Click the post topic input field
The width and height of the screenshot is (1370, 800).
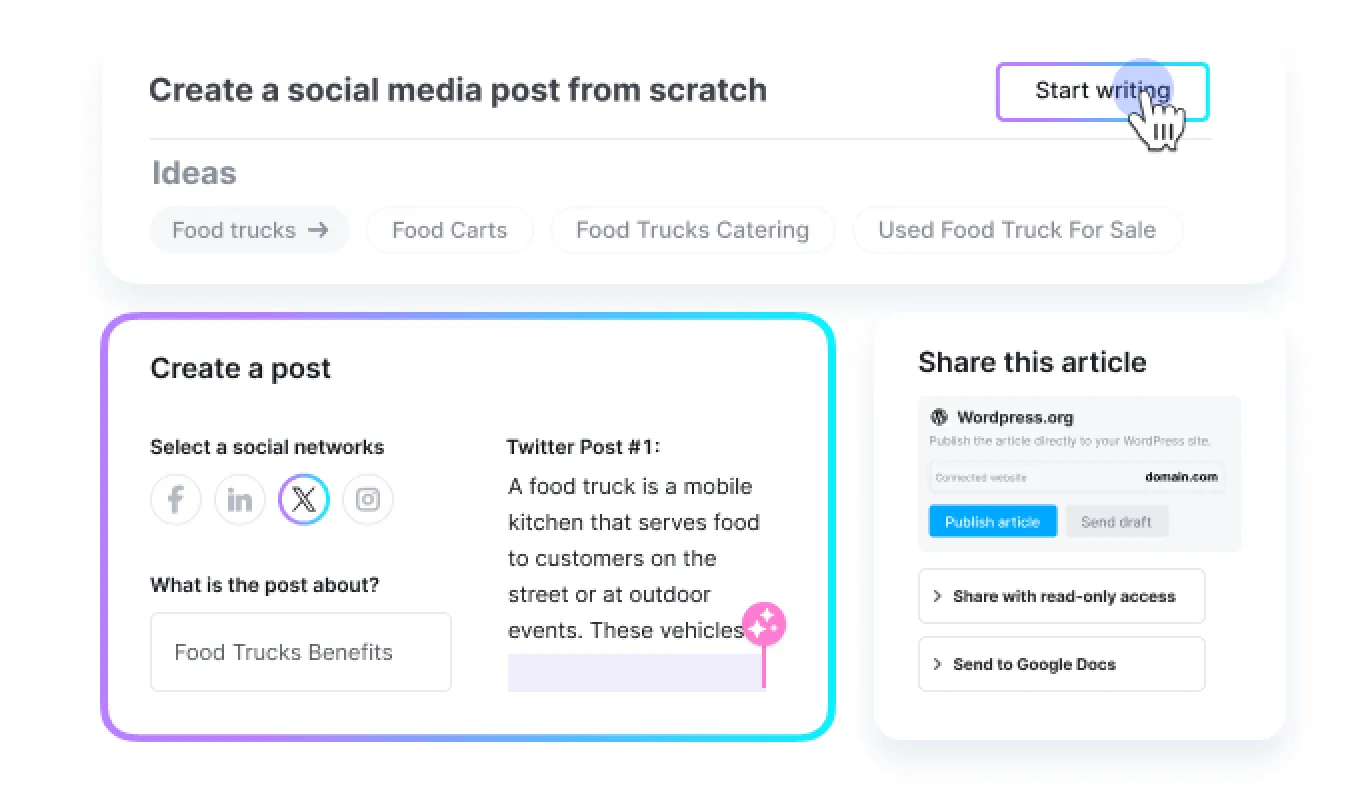click(x=300, y=652)
